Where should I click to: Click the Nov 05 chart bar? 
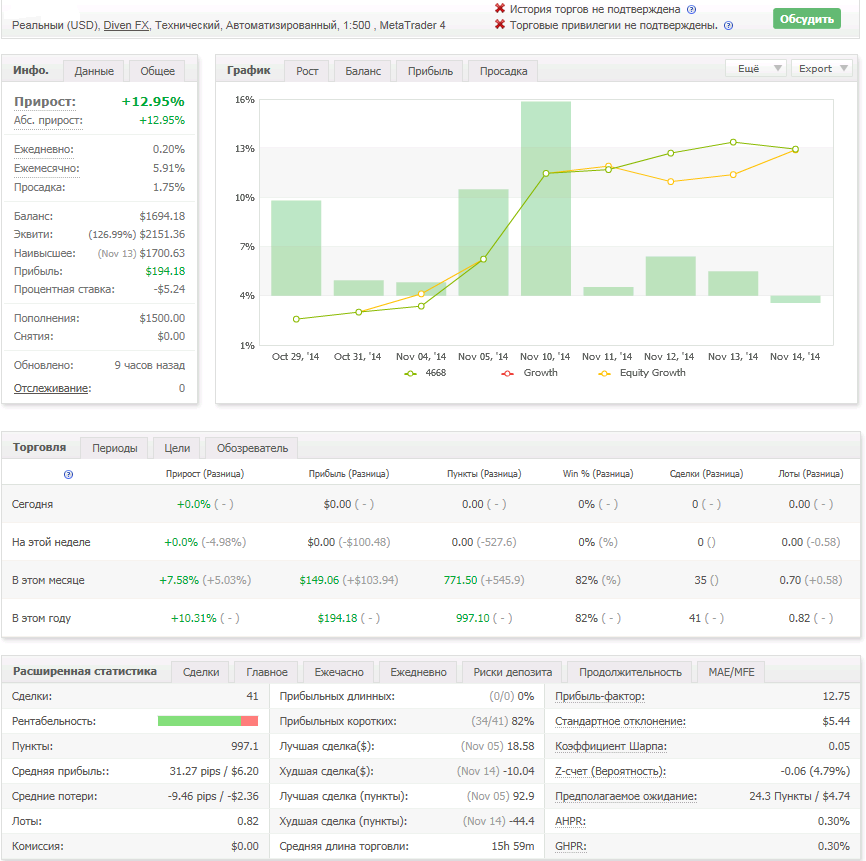[483, 242]
